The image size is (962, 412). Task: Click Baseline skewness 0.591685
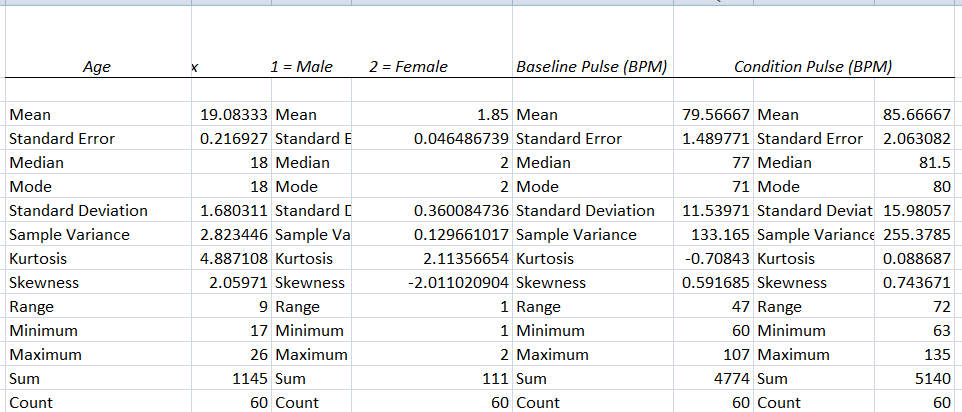click(x=716, y=283)
